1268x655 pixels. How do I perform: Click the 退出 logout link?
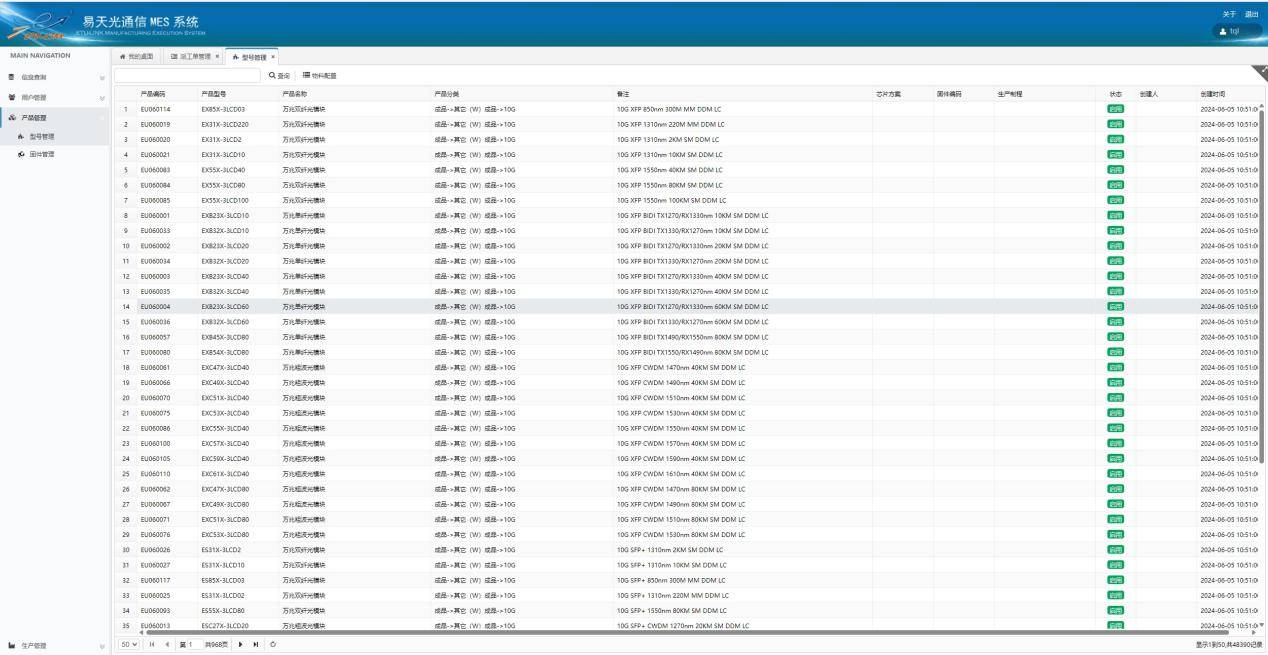point(1251,15)
